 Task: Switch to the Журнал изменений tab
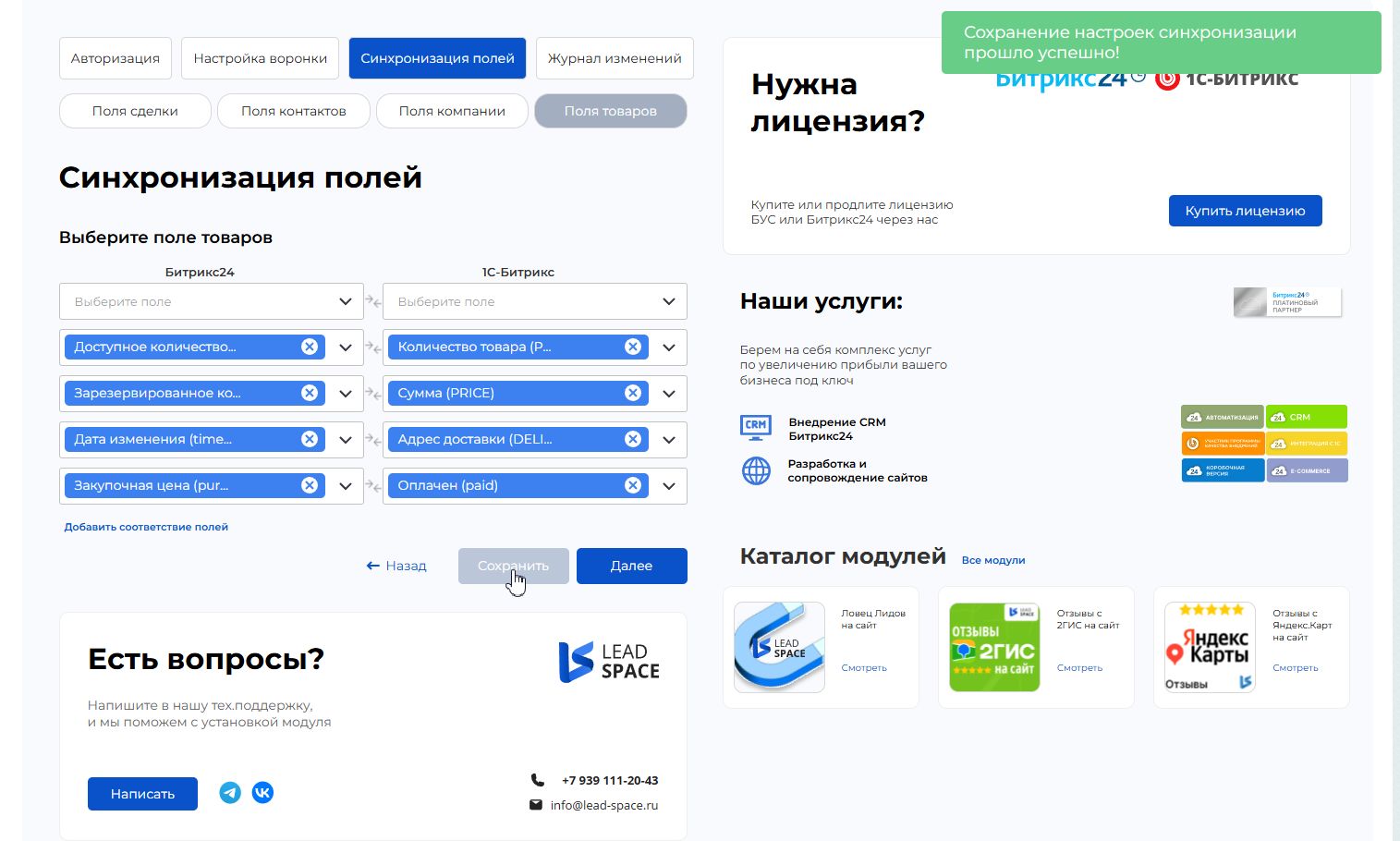click(x=614, y=57)
